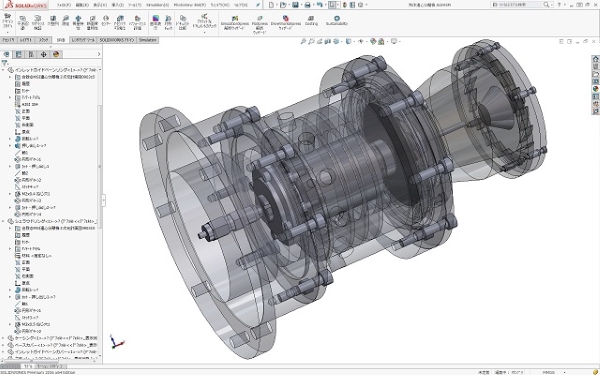
Task: Click Zoom to Fit in view toolbar
Action: (x=303, y=41)
